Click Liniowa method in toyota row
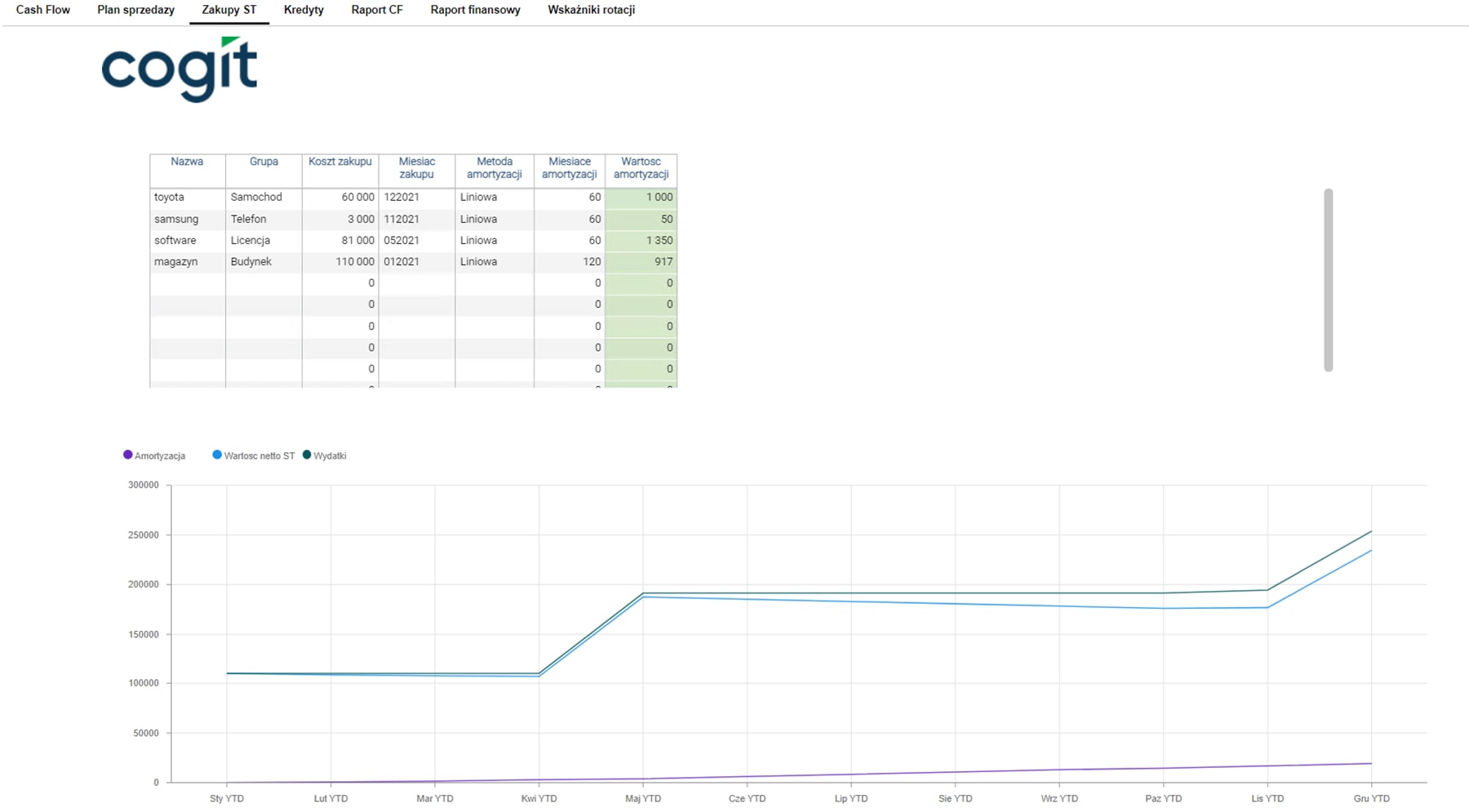The width and height of the screenshot is (1469, 812). [x=495, y=197]
